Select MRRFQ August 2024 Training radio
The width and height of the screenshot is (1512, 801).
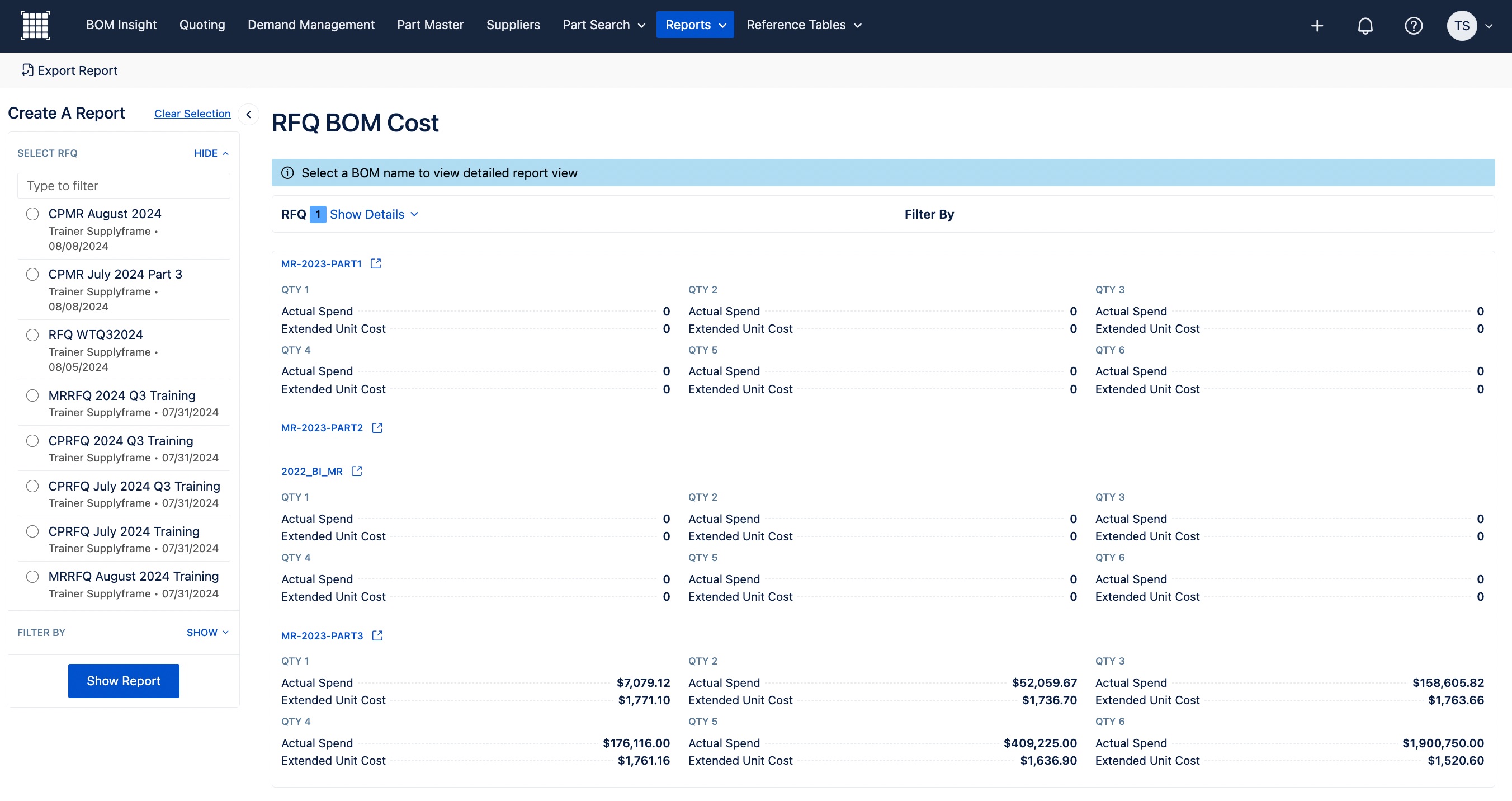coord(32,576)
